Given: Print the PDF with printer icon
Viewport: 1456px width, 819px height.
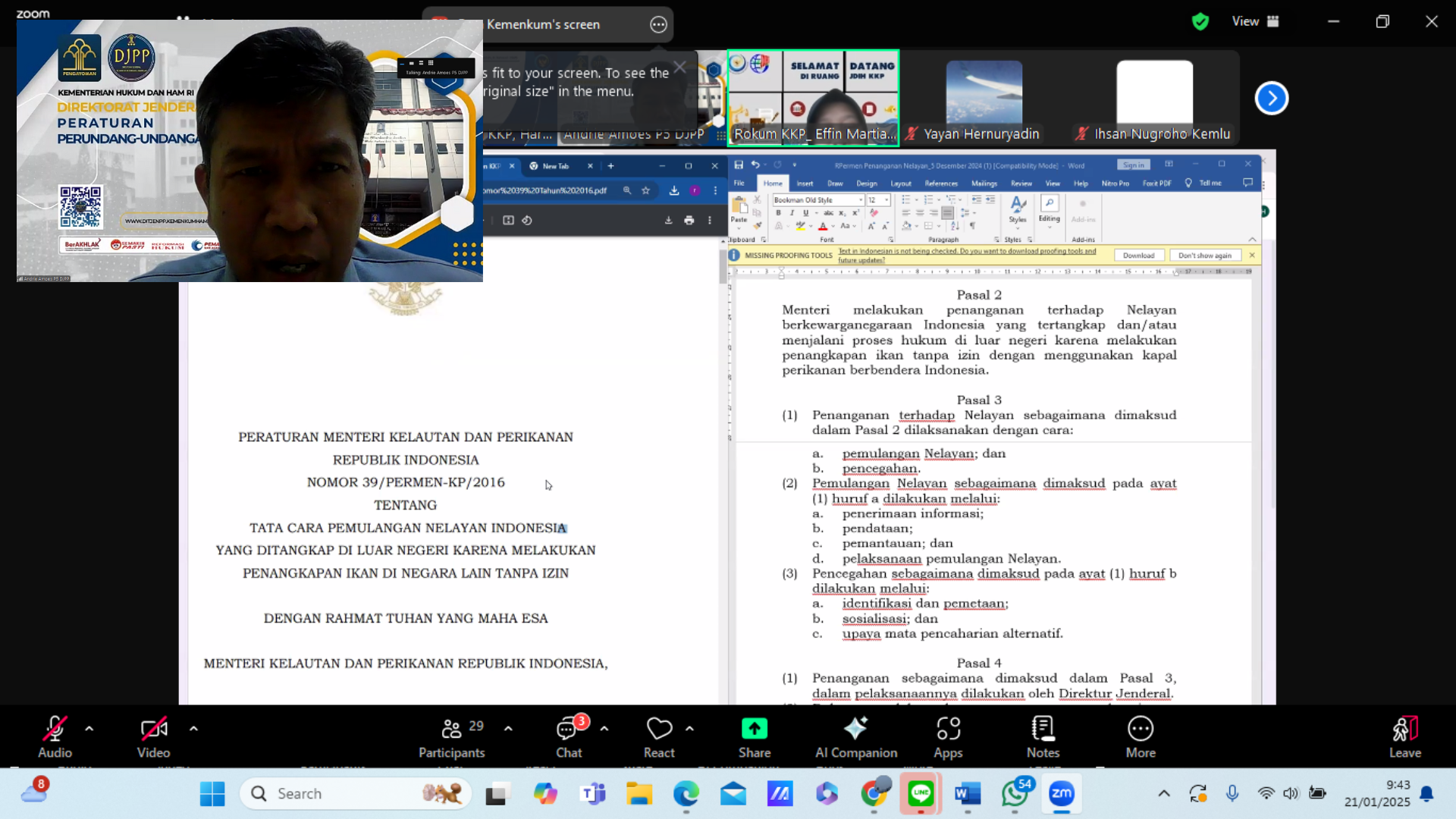Looking at the screenshot, I should [689, 221].
